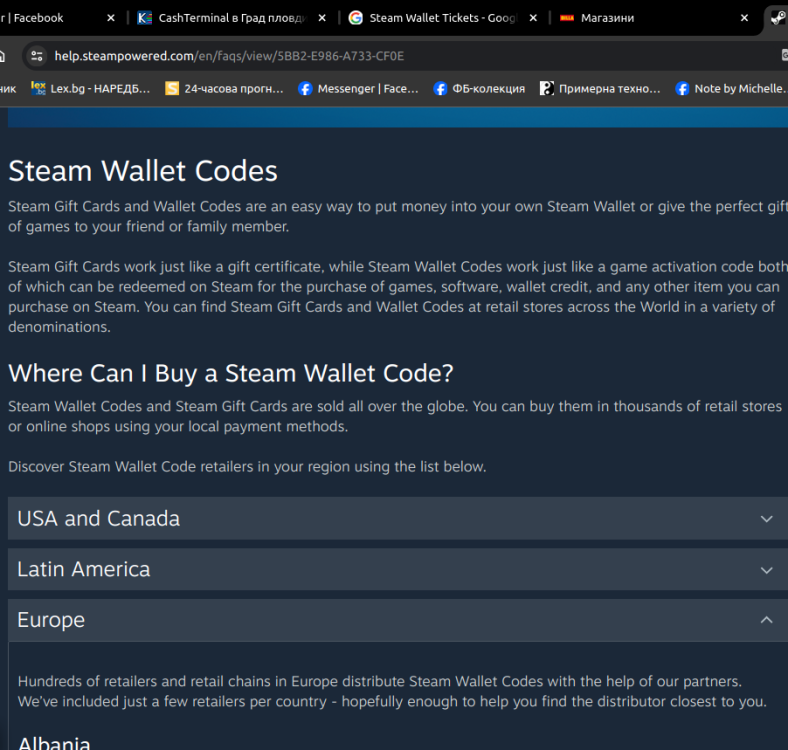The width and height of the screenshot is (788, 750).
Task: Close the Магазини tab
Action: pyautogui.click(x=744, y=18)
